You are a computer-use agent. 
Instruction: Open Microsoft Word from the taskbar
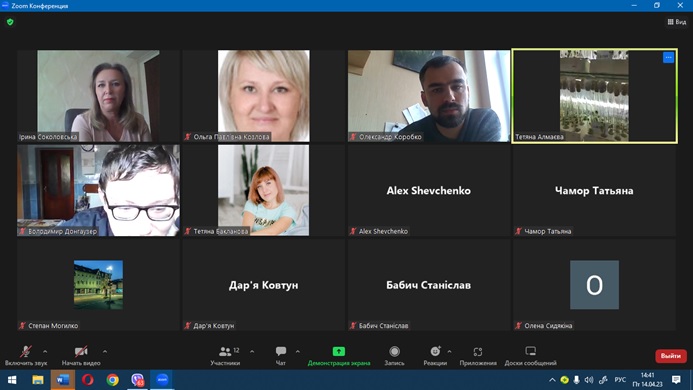62,380
